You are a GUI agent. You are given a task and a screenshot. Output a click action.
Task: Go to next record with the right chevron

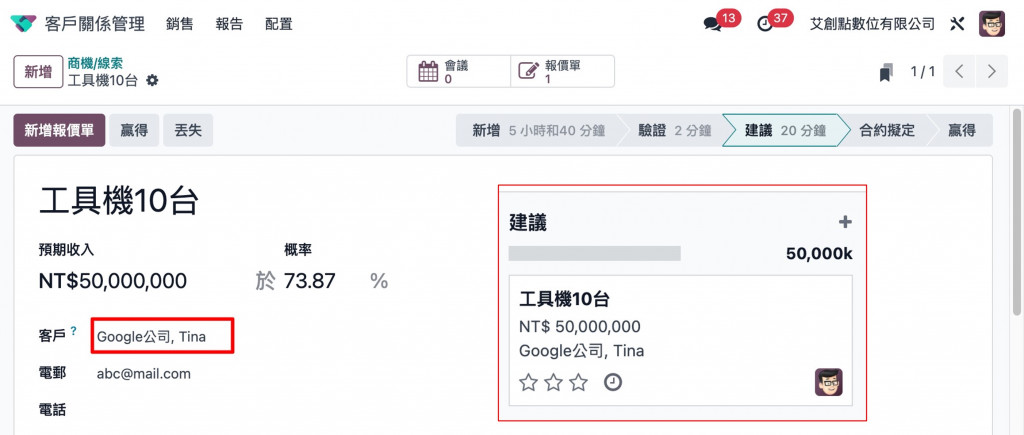tap(991, 72)
